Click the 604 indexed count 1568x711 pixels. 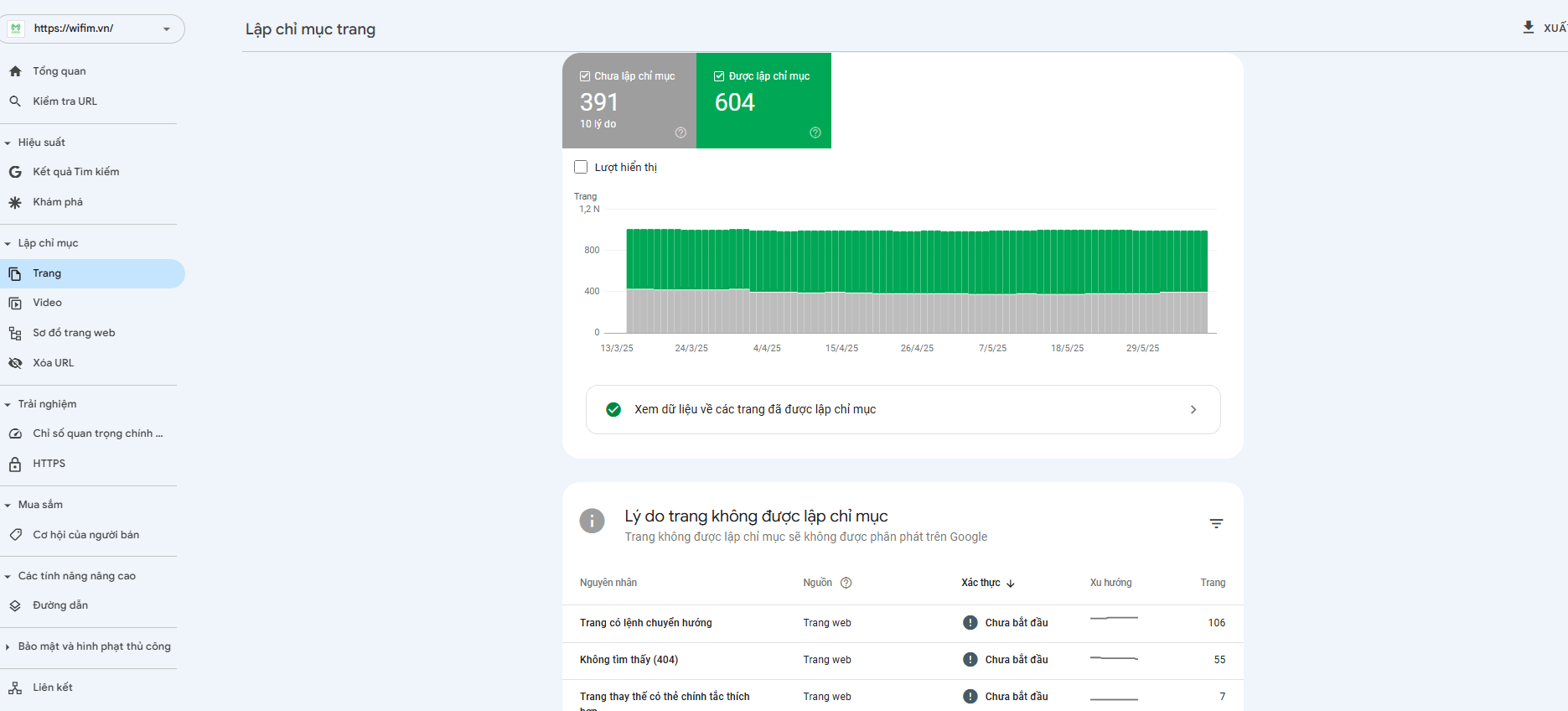pos(735,102)
